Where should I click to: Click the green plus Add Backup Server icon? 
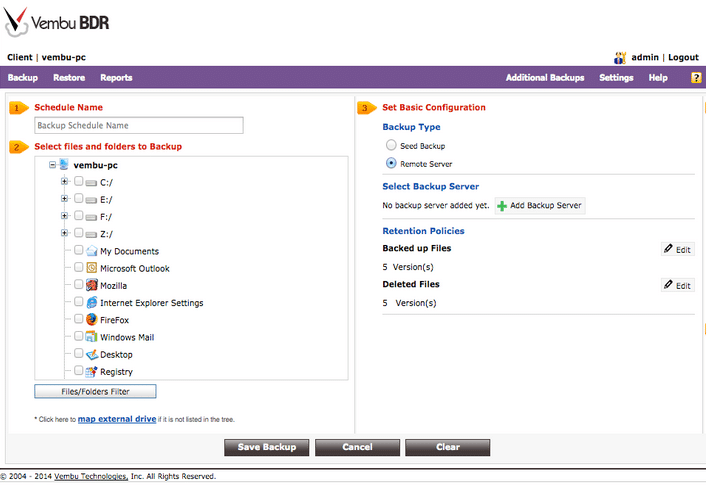[501, 206]
